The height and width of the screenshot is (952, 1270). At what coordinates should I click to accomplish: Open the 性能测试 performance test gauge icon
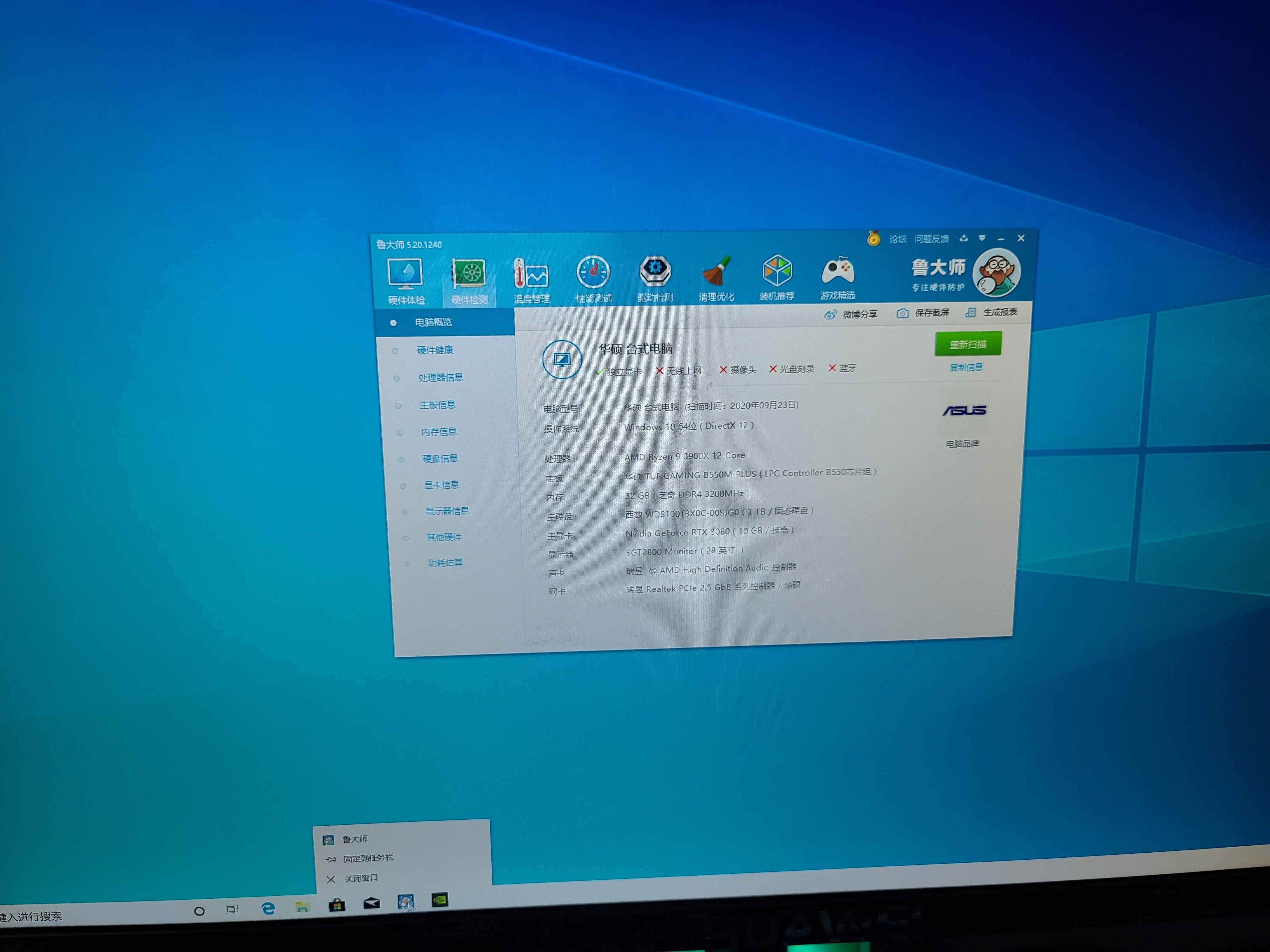[593, 273]
